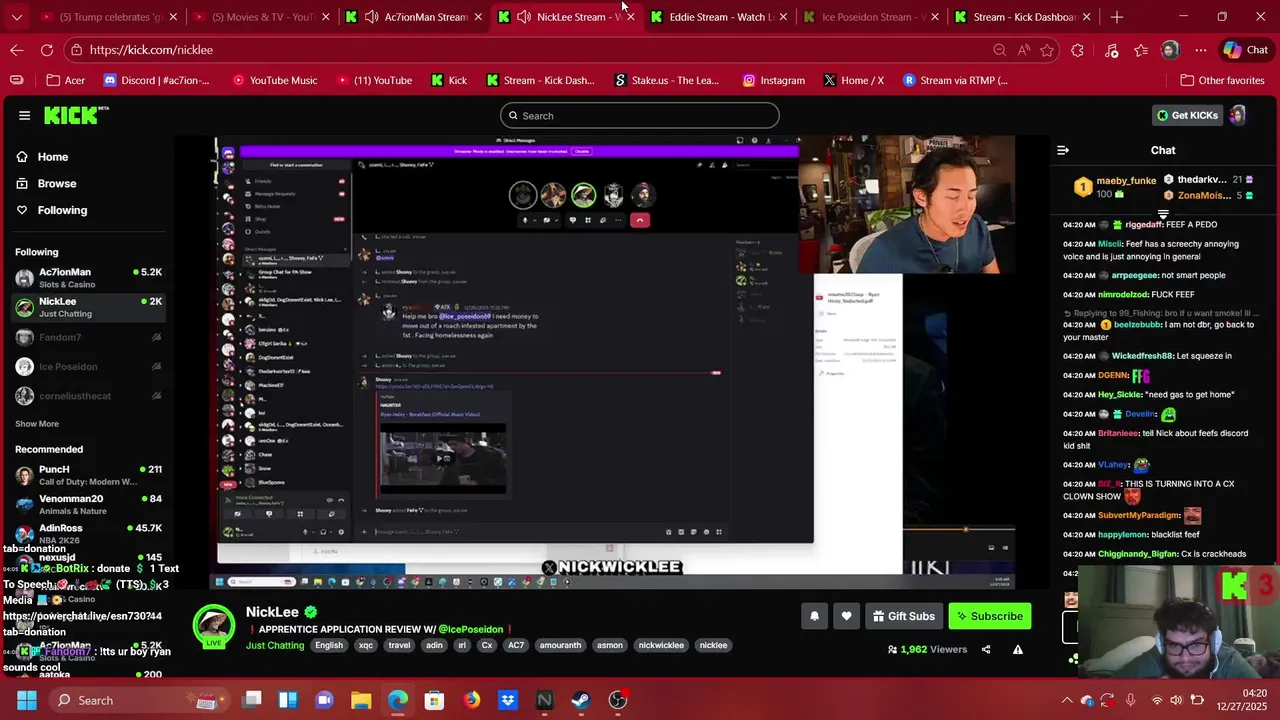
Task: Report stream using warning triangle icon
Action: point(1018,649)
